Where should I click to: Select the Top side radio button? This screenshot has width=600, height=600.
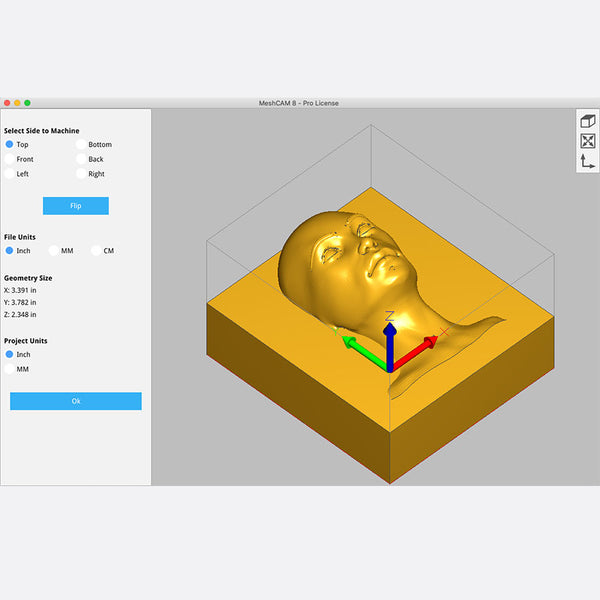9,144
